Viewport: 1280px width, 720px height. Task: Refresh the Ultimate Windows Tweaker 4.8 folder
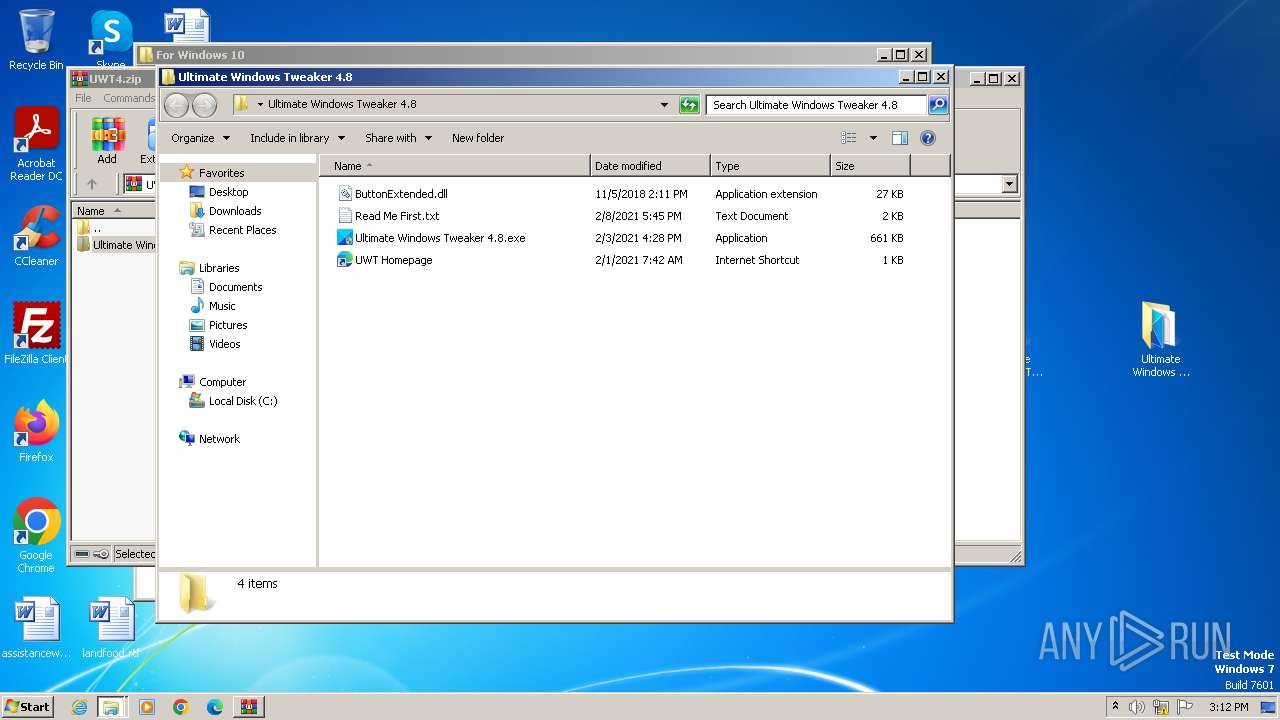coord(689,105)
